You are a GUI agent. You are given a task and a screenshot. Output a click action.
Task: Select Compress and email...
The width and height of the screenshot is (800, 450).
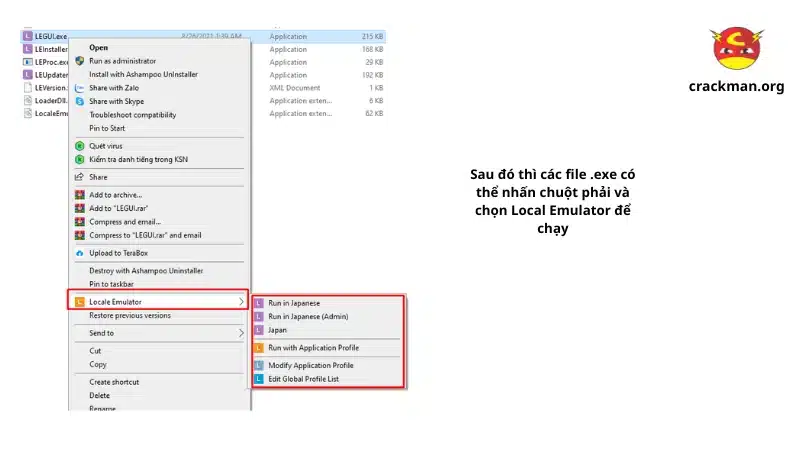point(125,222)
